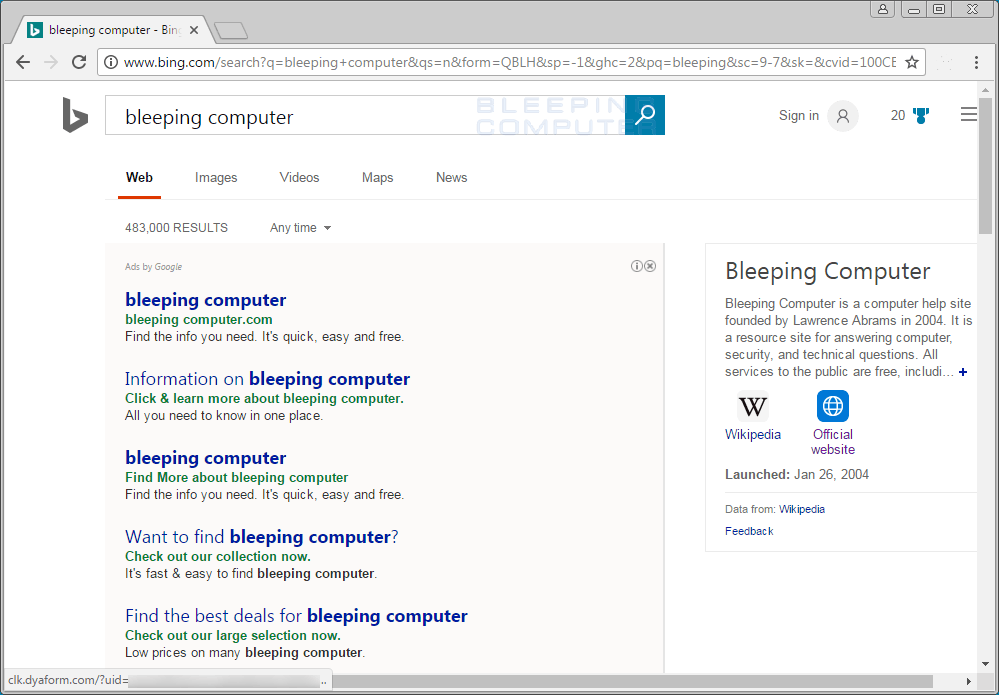
Task: Open ad Want to find bleeping computer?
Action: click(262, 536)
